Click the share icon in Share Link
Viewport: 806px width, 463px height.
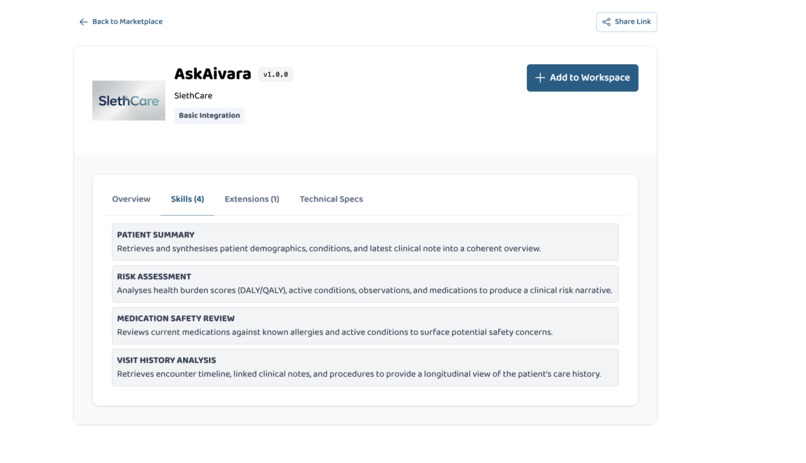pos(607,22)
